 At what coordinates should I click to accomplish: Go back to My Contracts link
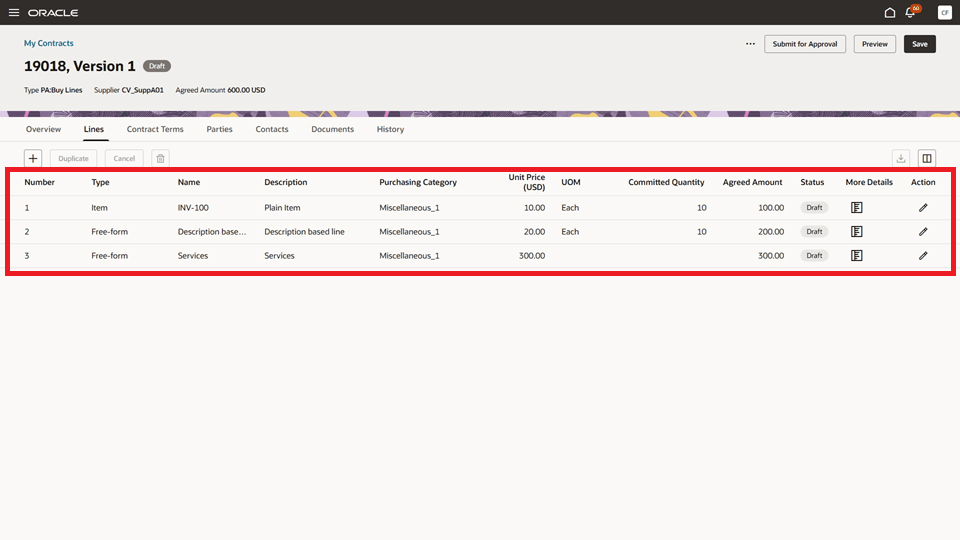tap(48, 43)
